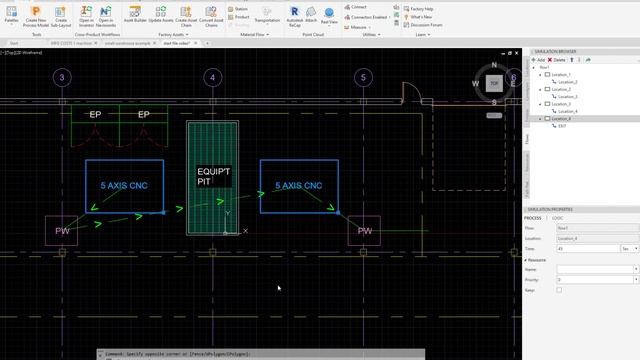
Task: Toggle the Keep checkbox
Action: [x=559, y=290]
